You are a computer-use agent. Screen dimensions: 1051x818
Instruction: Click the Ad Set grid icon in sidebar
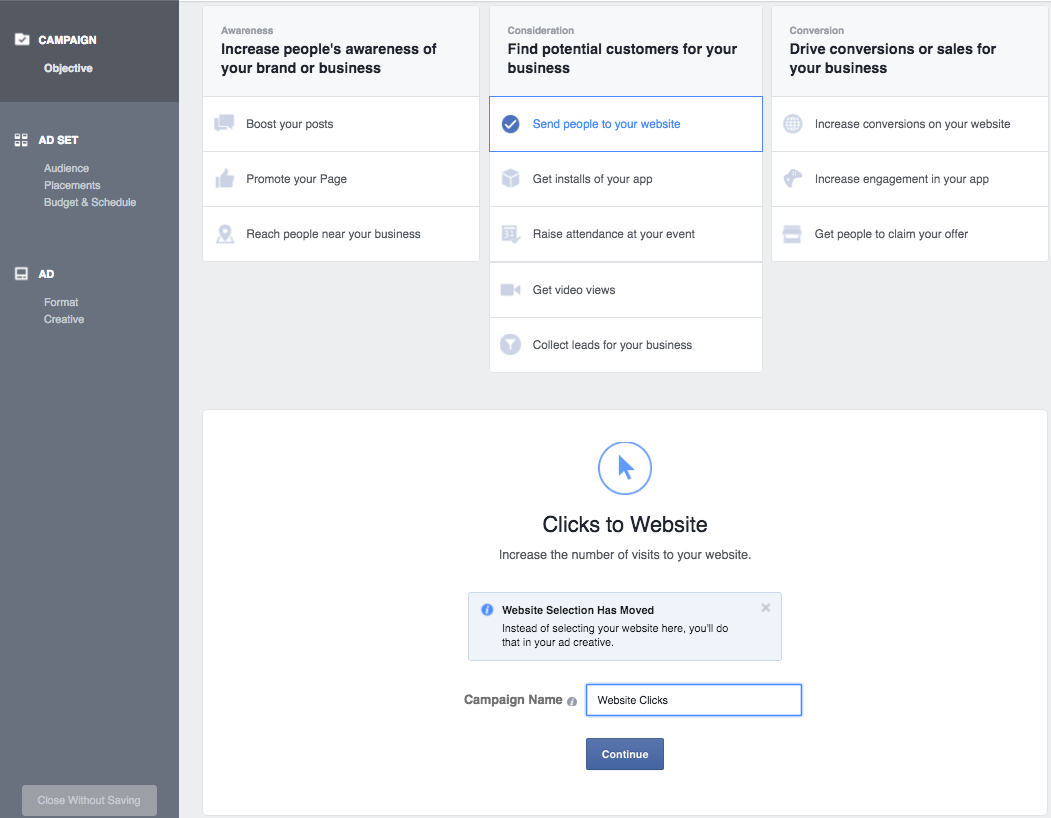point(21,139)
